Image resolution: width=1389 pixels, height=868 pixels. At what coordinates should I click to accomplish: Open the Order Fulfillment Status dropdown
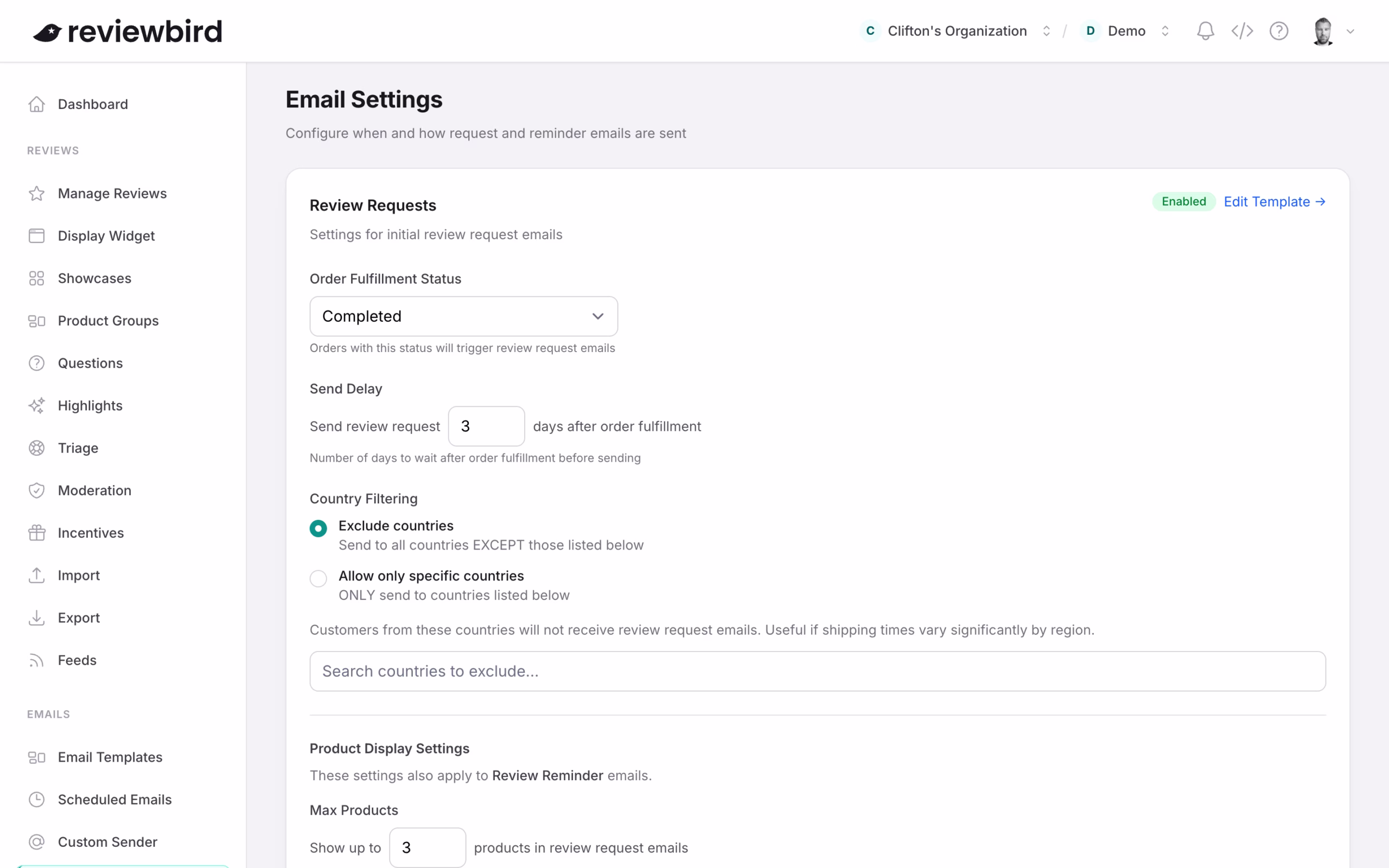[x=464, y=316]
